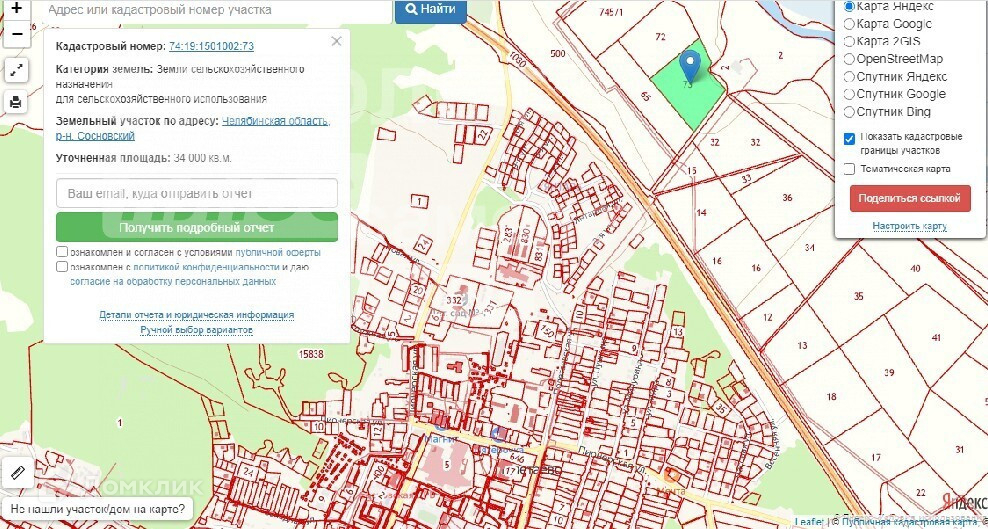Click parcel labeled 31 on map
This screenshot has width=988, height=529.
point(960,449)
